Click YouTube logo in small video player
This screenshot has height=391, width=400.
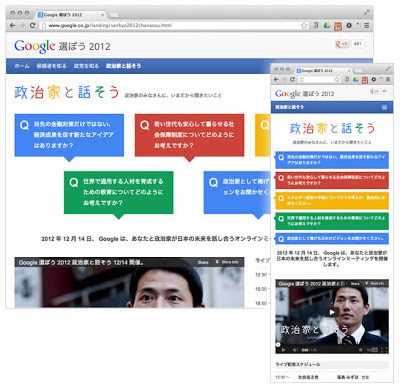pyautogui.click(x=372, y=350)
